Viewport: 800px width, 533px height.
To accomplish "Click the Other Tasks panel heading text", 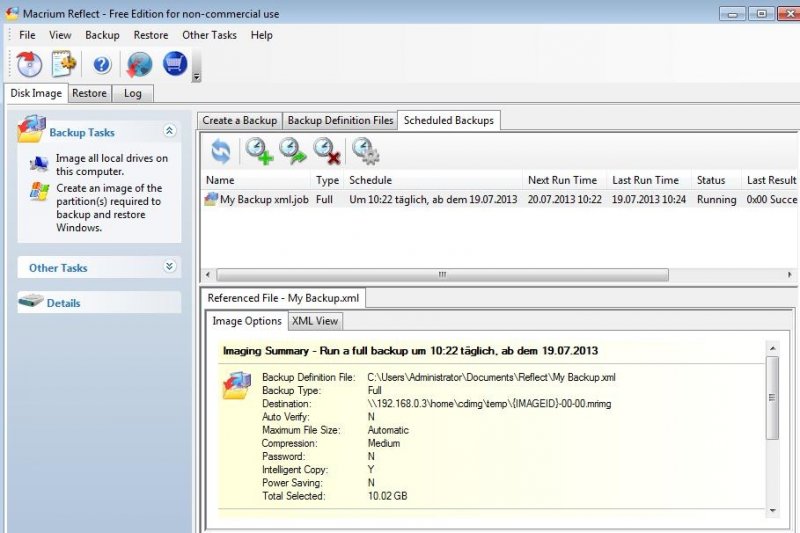I will pyautogui.click(x=58, y=268).
